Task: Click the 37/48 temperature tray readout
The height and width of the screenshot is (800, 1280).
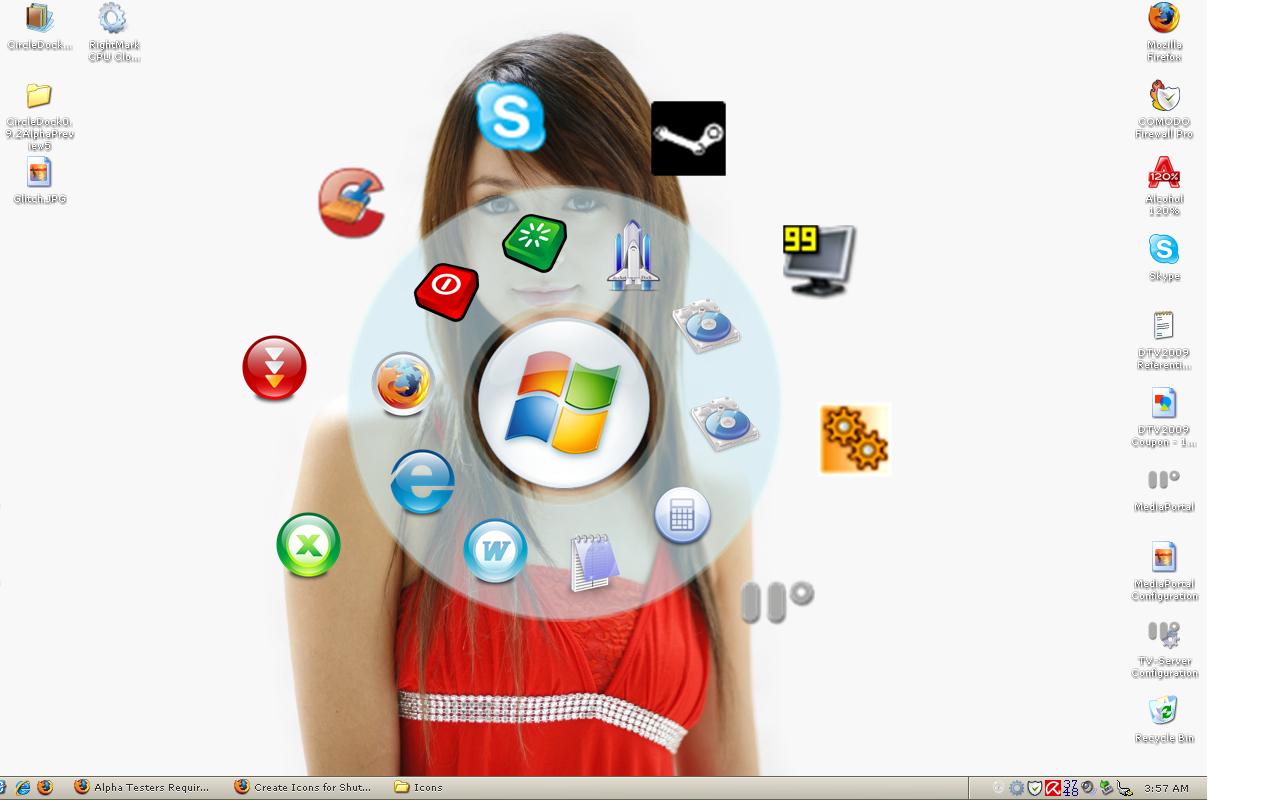Action: tap(1070, 788)
